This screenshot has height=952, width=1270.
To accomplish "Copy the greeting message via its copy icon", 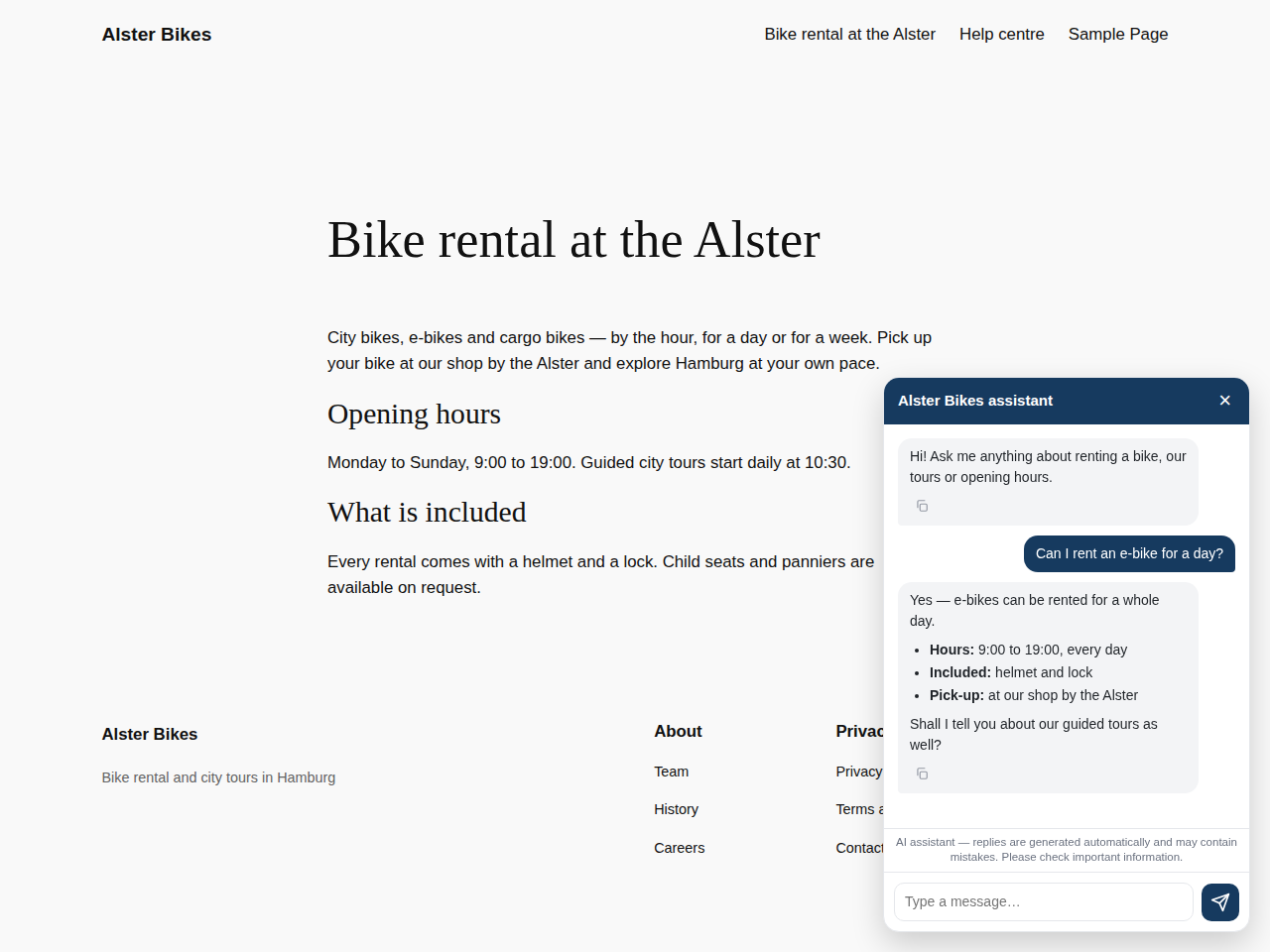I will [x=922, y=506].
